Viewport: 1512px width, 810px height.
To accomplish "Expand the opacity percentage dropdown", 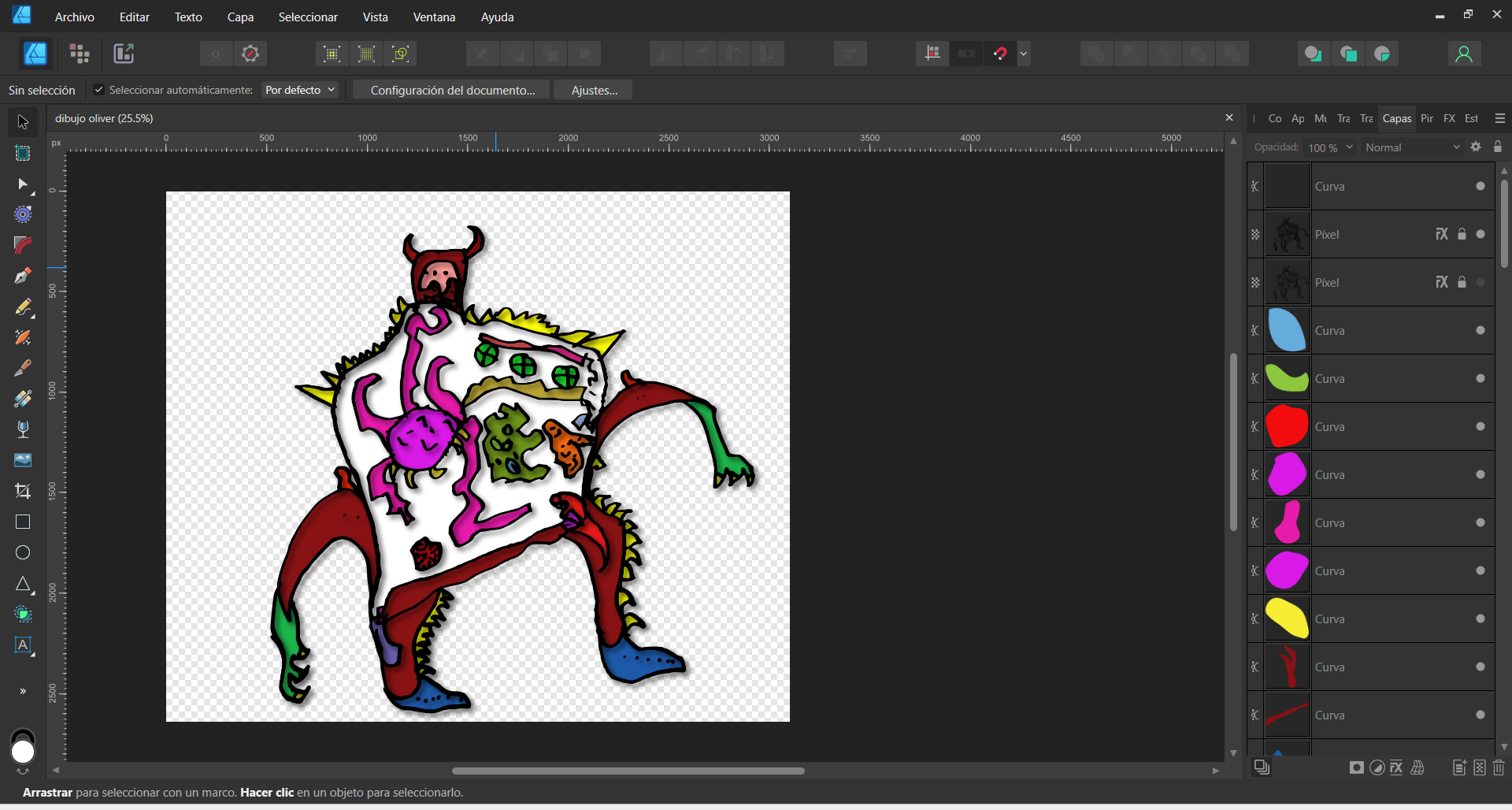I will (x=1349, y=147).
